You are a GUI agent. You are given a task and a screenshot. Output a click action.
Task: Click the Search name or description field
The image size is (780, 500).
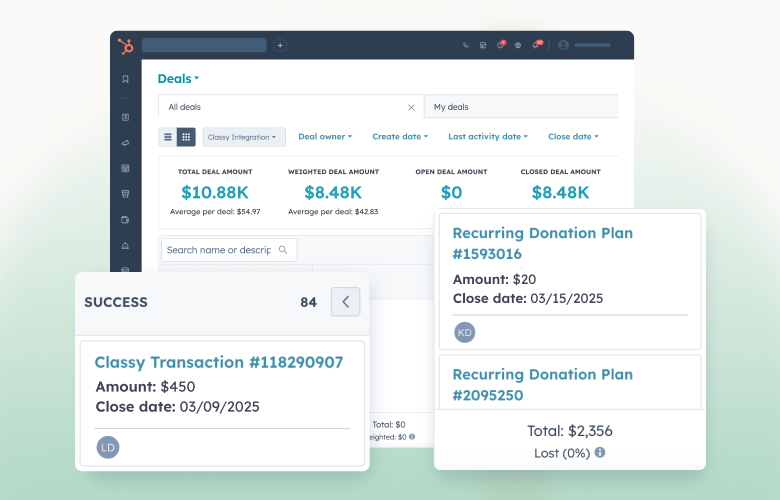point(218,250)
